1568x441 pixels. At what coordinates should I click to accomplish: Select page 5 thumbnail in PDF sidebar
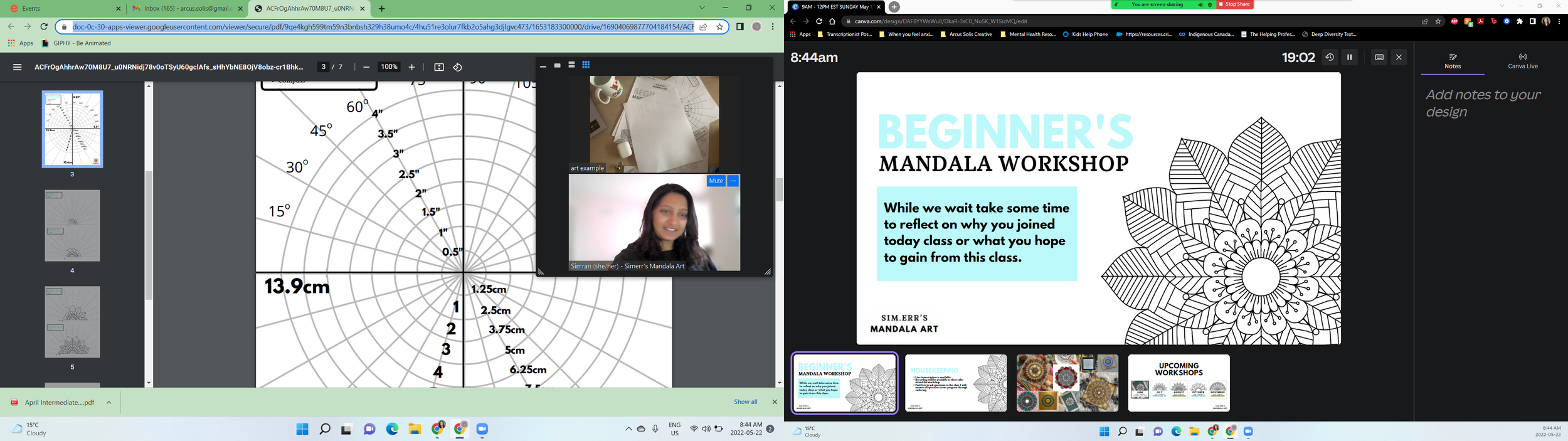[x=73, y=322]
